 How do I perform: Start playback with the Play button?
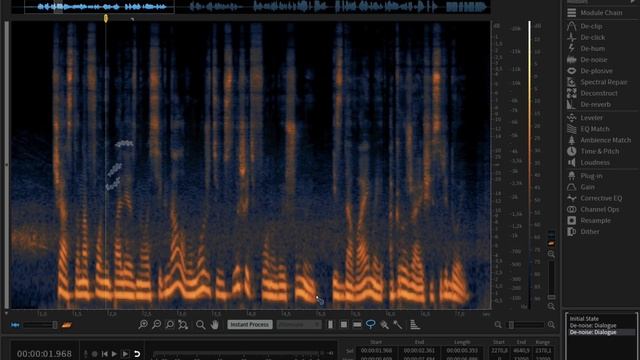click(114, 354)
